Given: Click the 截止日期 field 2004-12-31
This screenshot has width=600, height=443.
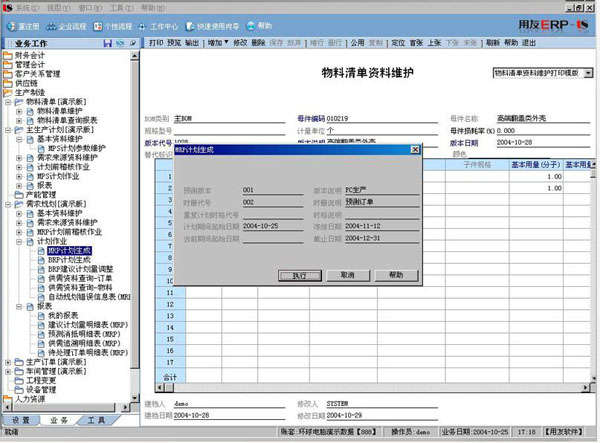Looking at the screenshot, I should (382, 238).
